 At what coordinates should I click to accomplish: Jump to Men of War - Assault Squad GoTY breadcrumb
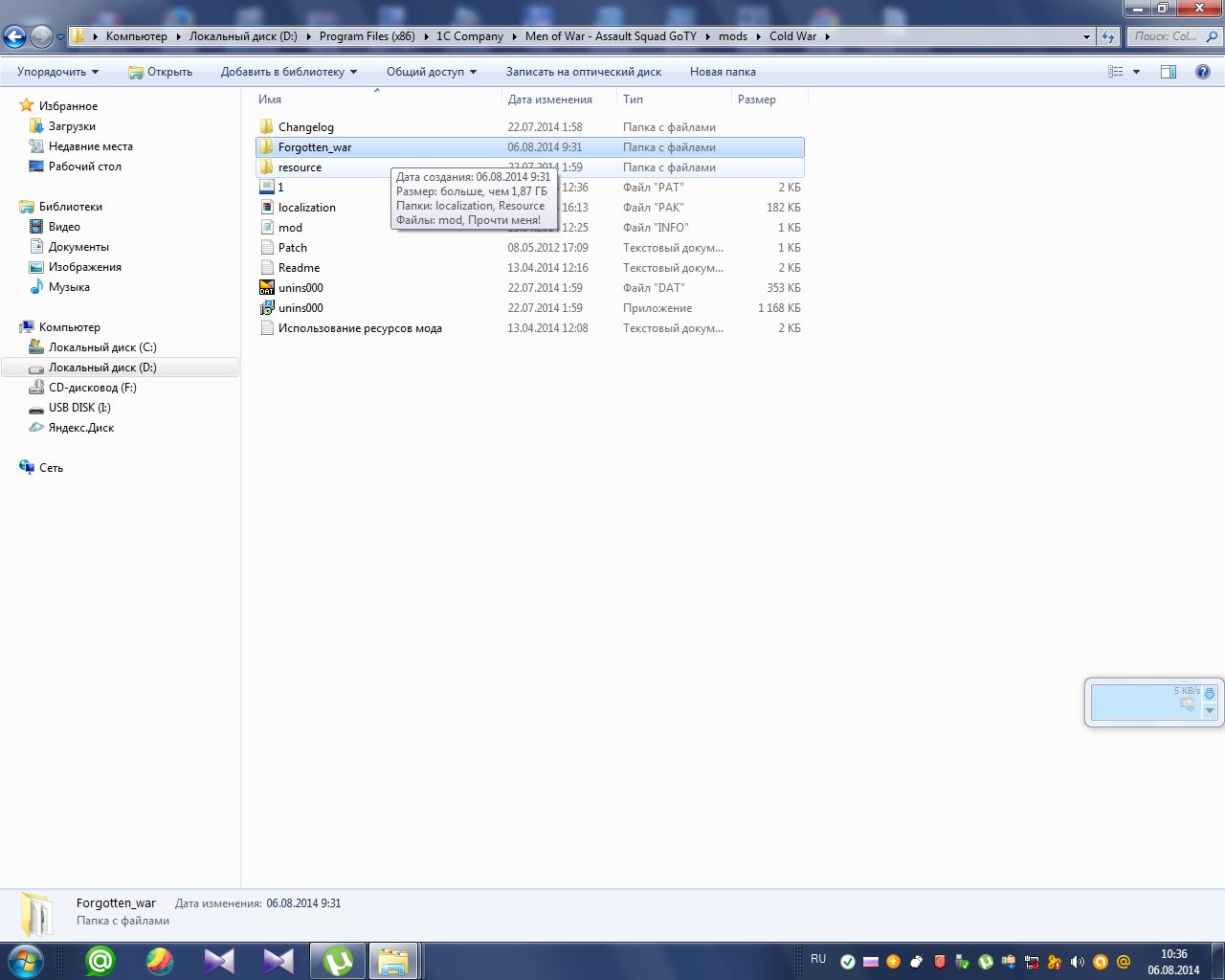click(612, 36)
